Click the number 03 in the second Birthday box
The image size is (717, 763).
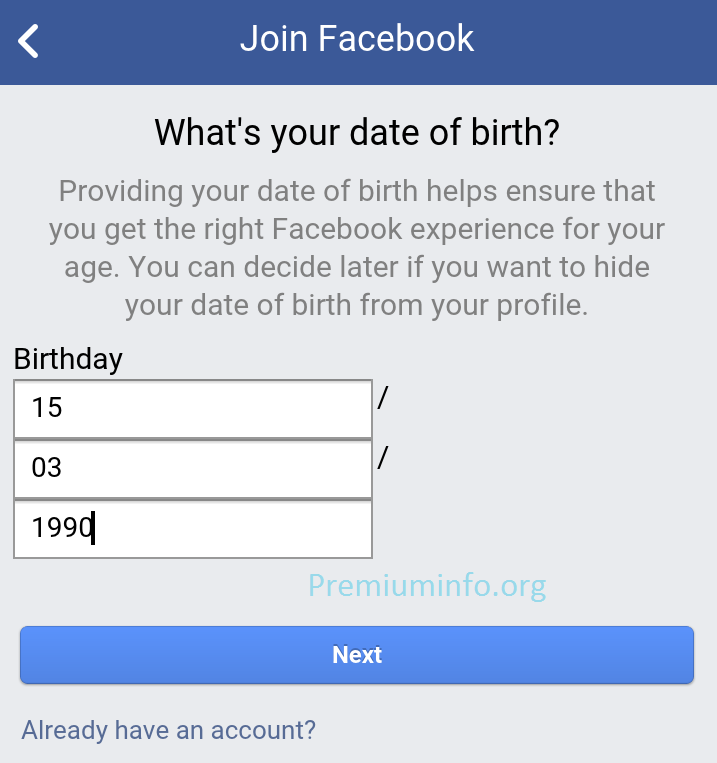pos(46,468)
